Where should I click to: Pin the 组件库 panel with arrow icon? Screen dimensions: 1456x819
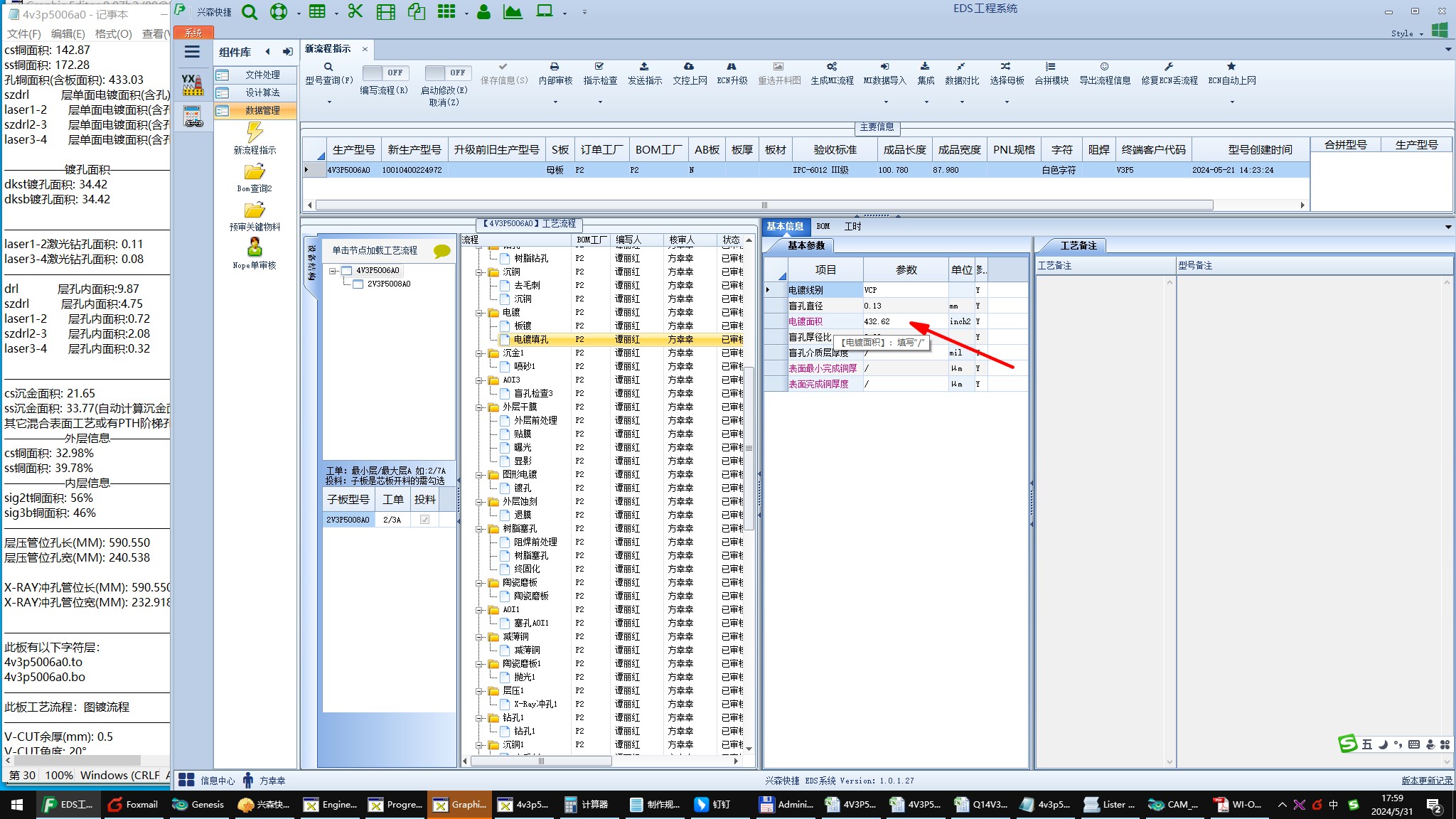pyautogui.click(x=287, y=51)
